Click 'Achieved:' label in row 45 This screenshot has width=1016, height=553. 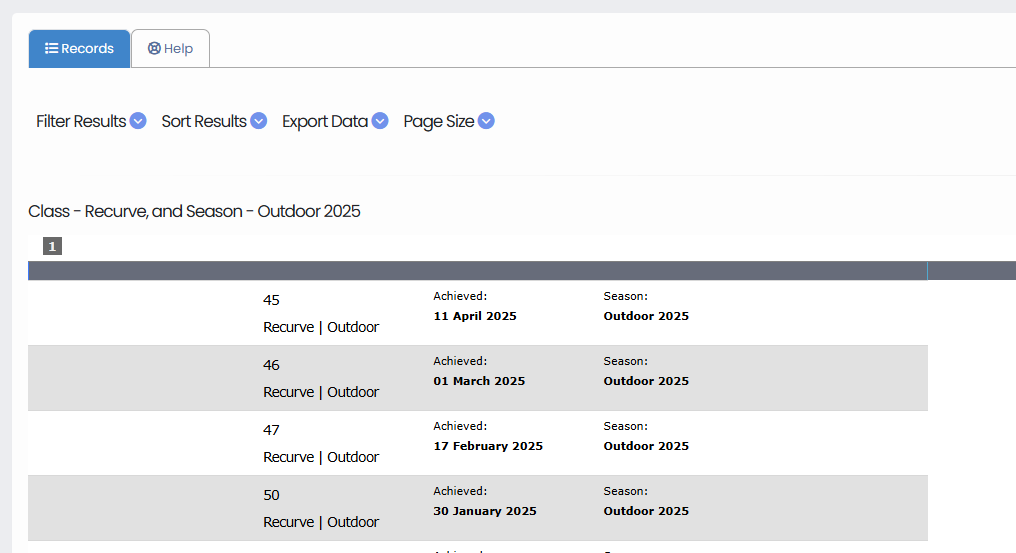460,296
